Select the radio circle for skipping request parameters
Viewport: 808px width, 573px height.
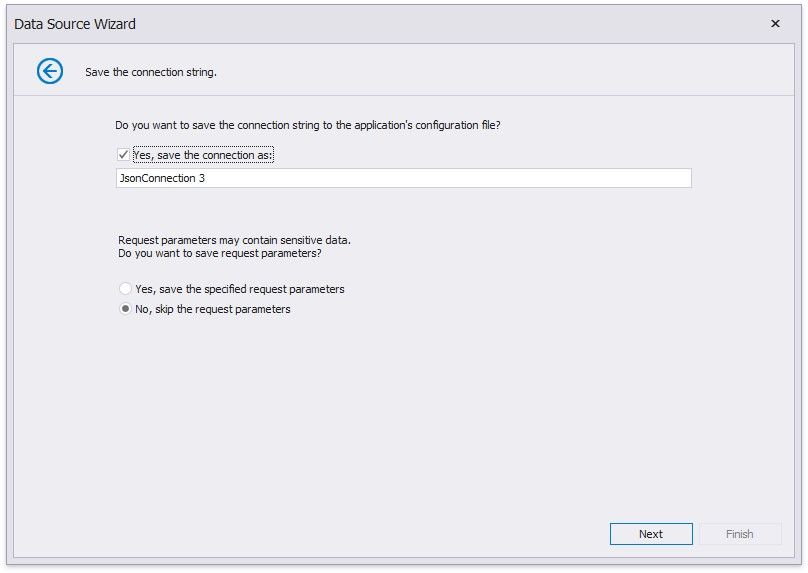[x=125, y=309]
